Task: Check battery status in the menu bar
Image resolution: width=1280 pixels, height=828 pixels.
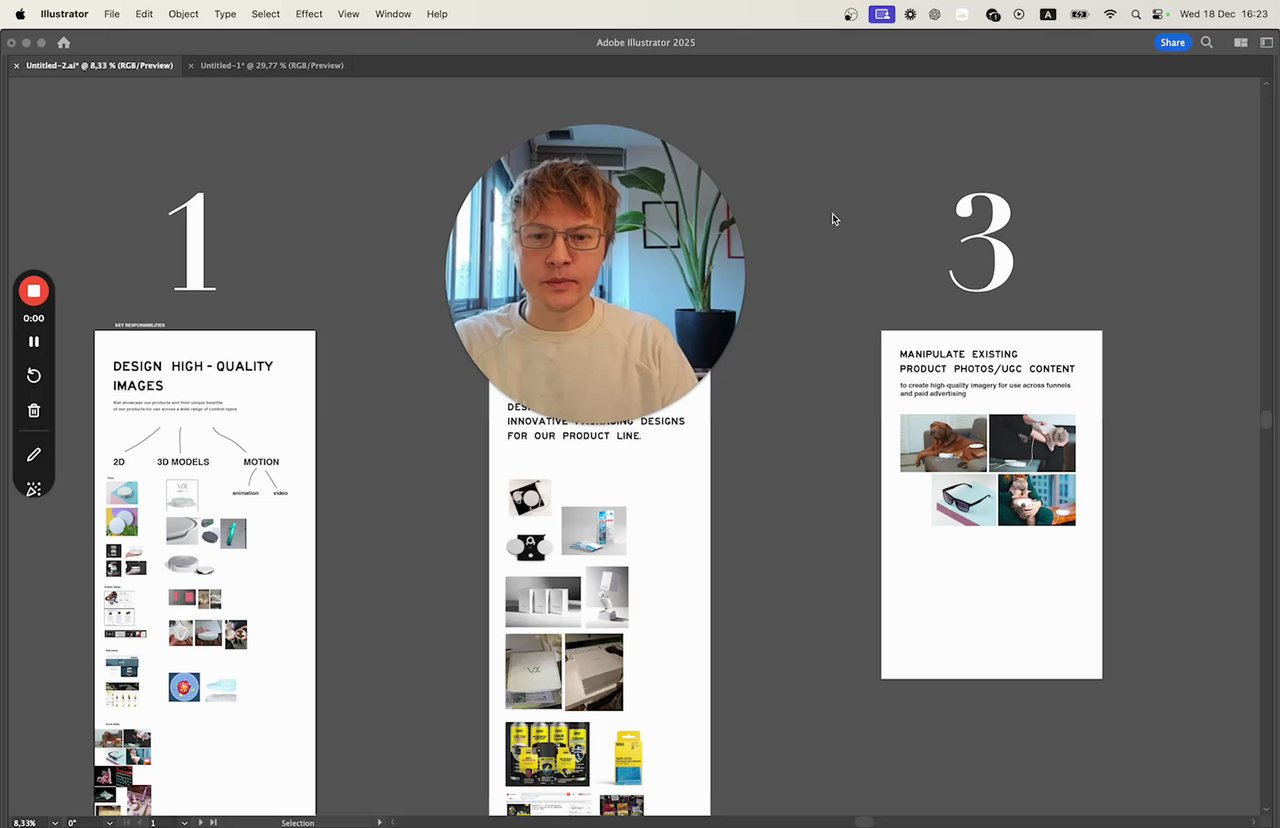Action: 1079,14
